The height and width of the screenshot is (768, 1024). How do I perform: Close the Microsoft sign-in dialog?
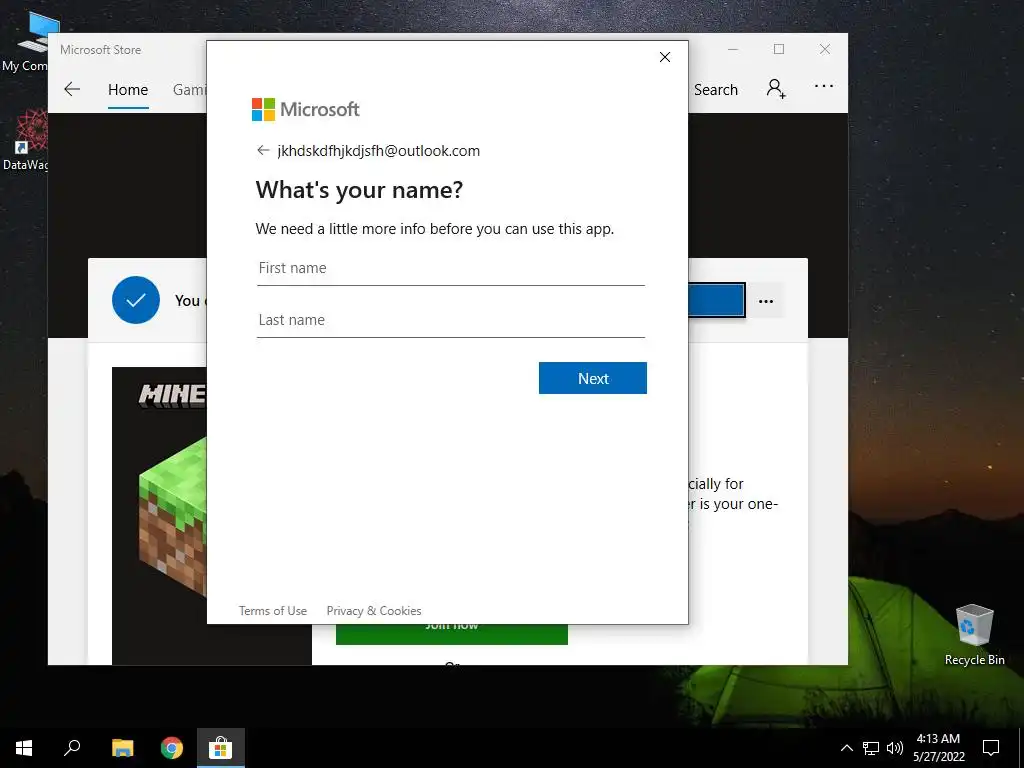[x=665, y=57]
